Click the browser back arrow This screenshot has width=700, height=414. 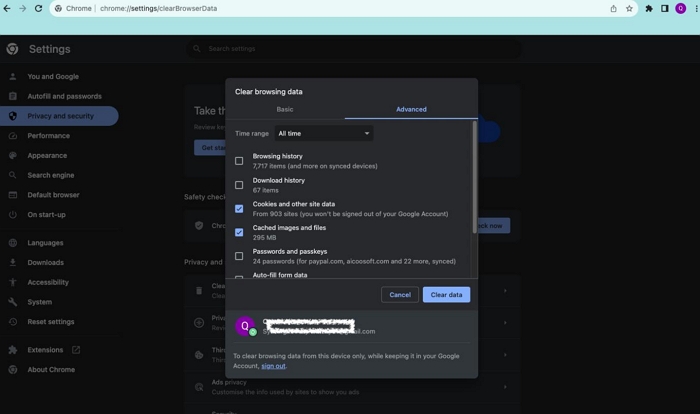click(7, 8)
